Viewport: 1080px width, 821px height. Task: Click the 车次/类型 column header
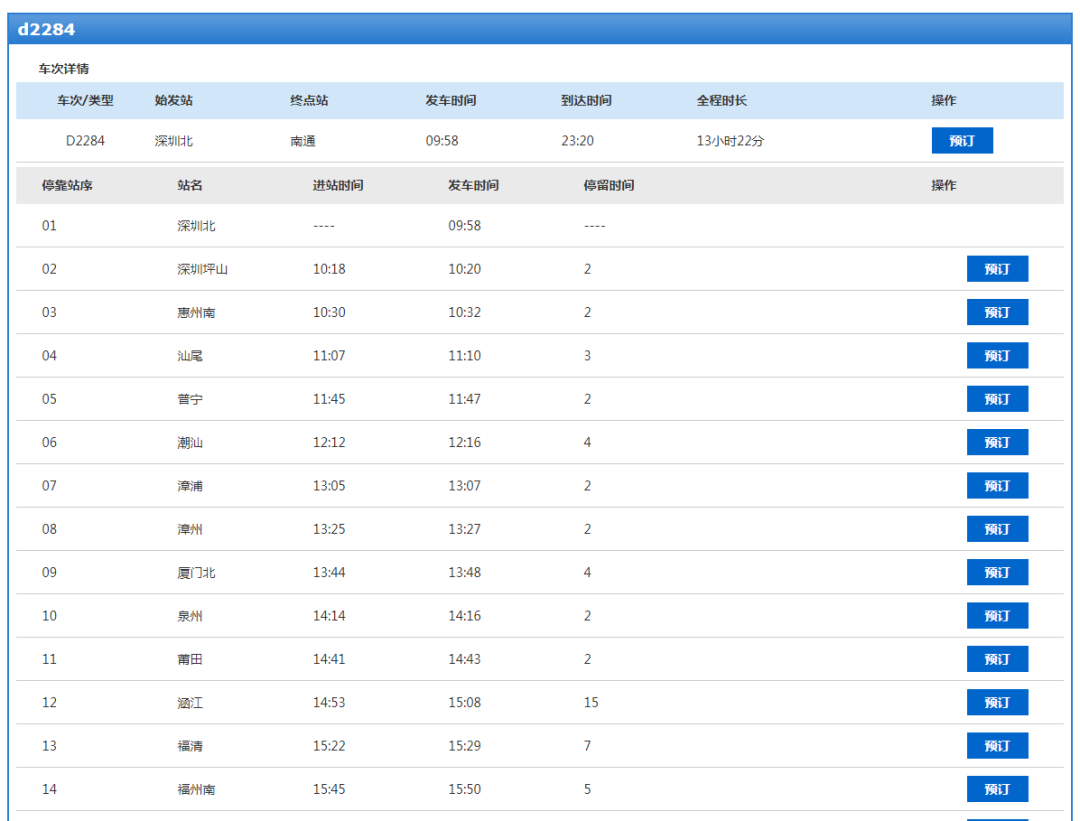(x=85, y=101)
